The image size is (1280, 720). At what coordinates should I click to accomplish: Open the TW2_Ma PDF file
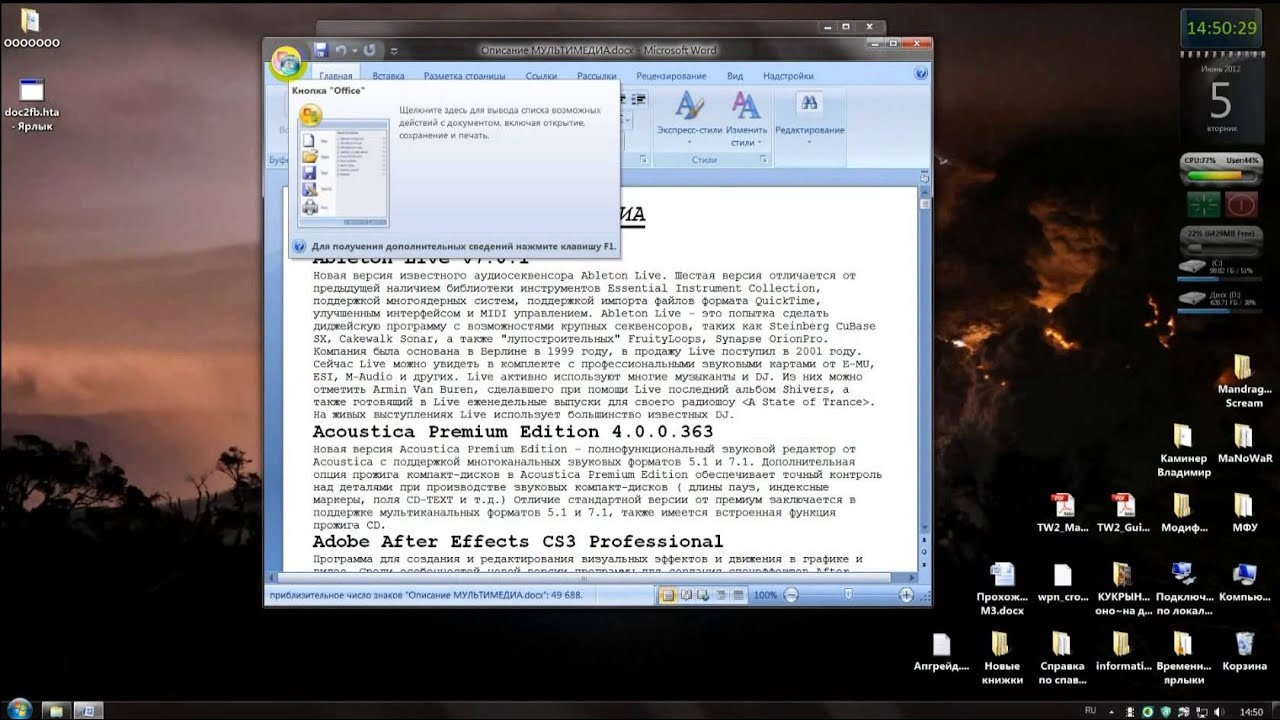(1062, 513)
